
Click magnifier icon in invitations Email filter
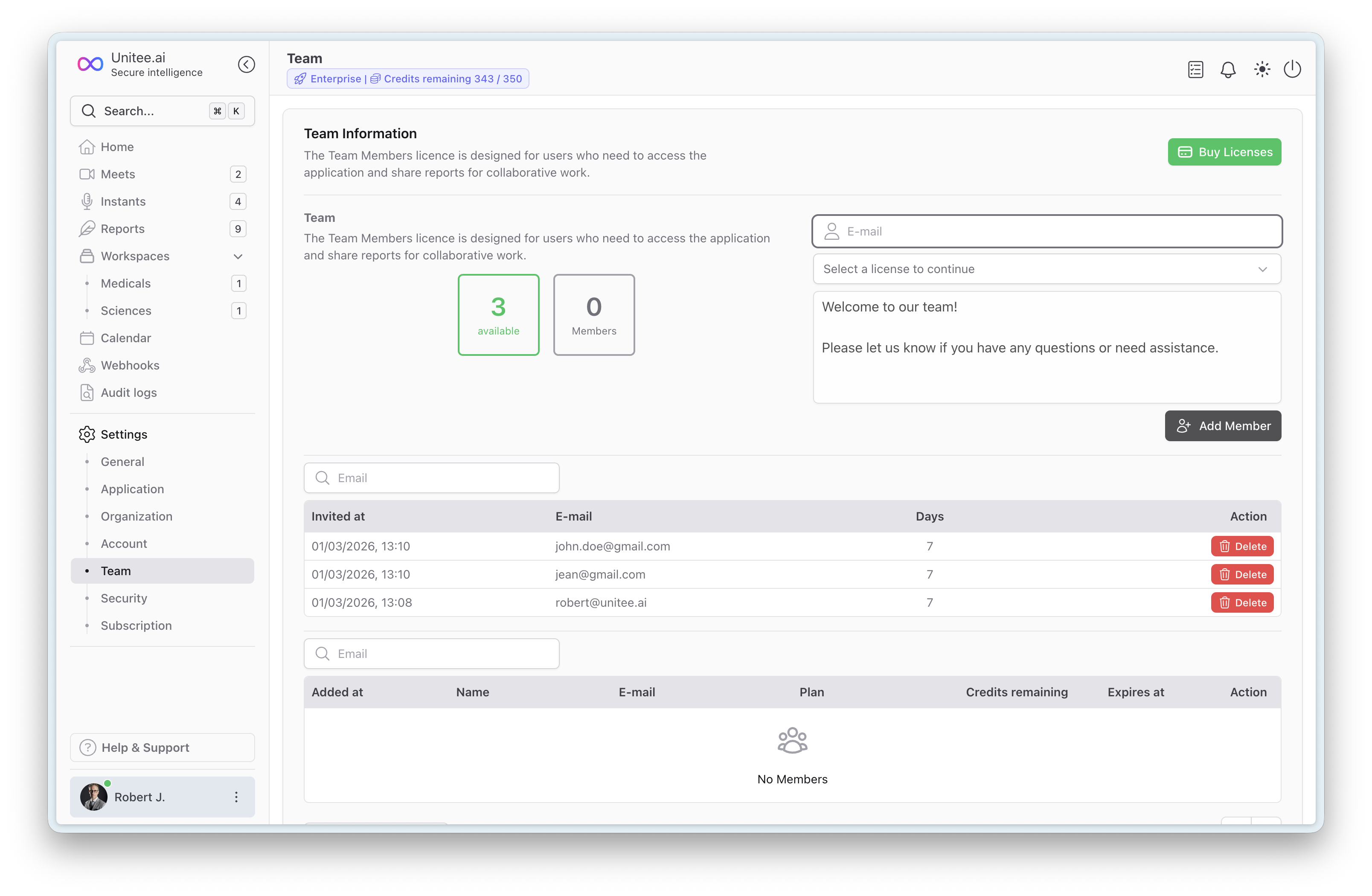click(x=322, y=478)
